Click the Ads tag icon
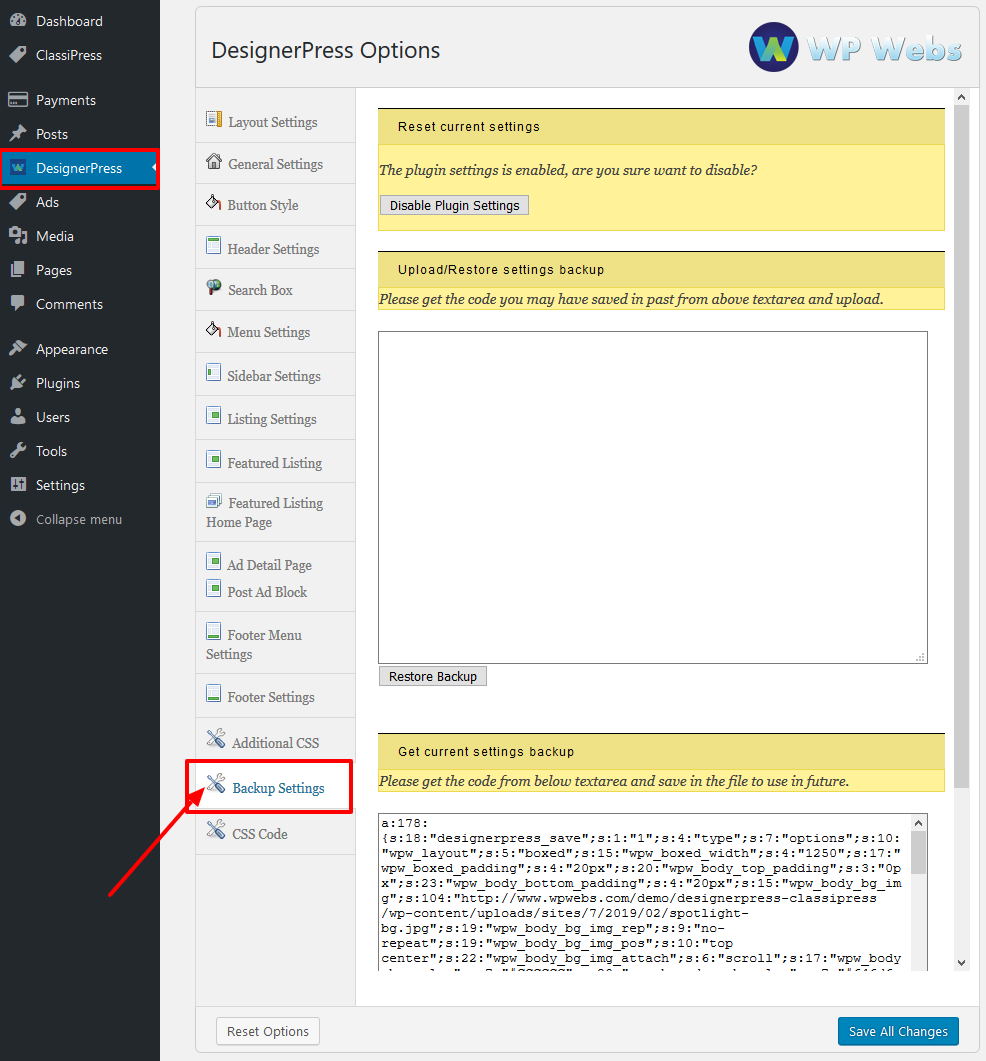The height and width of the screenshot is (1061, 986). (x=18, y=202)
